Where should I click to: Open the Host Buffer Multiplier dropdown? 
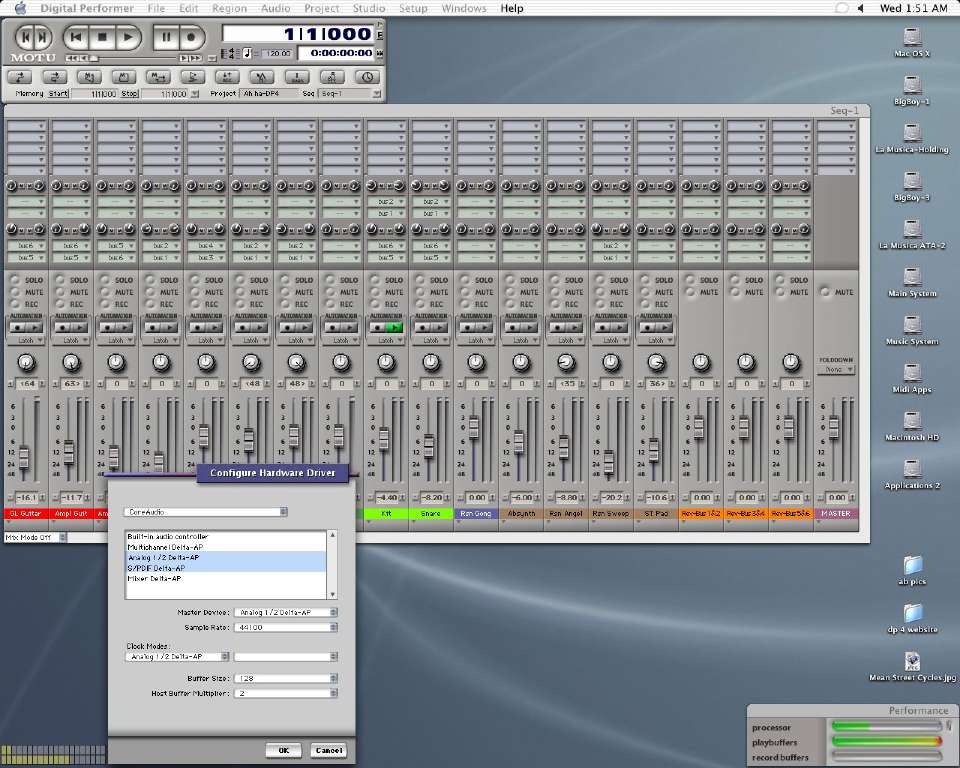pos(286,693)
